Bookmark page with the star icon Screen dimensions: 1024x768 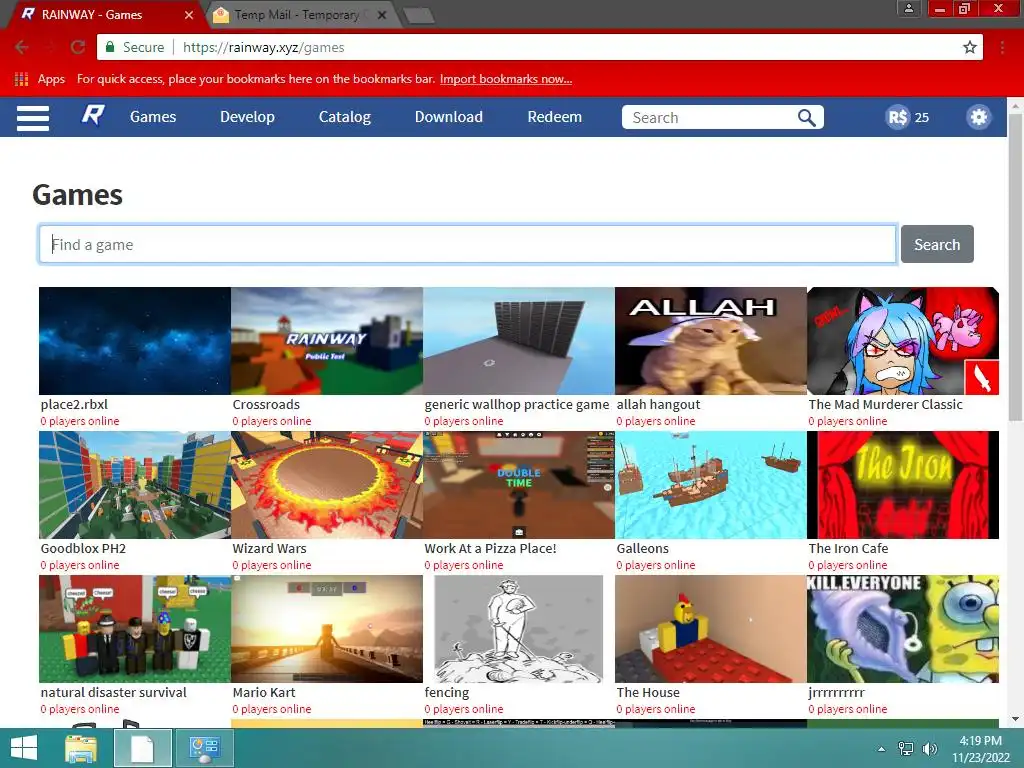pyautogui.click(x=970, y=47)
